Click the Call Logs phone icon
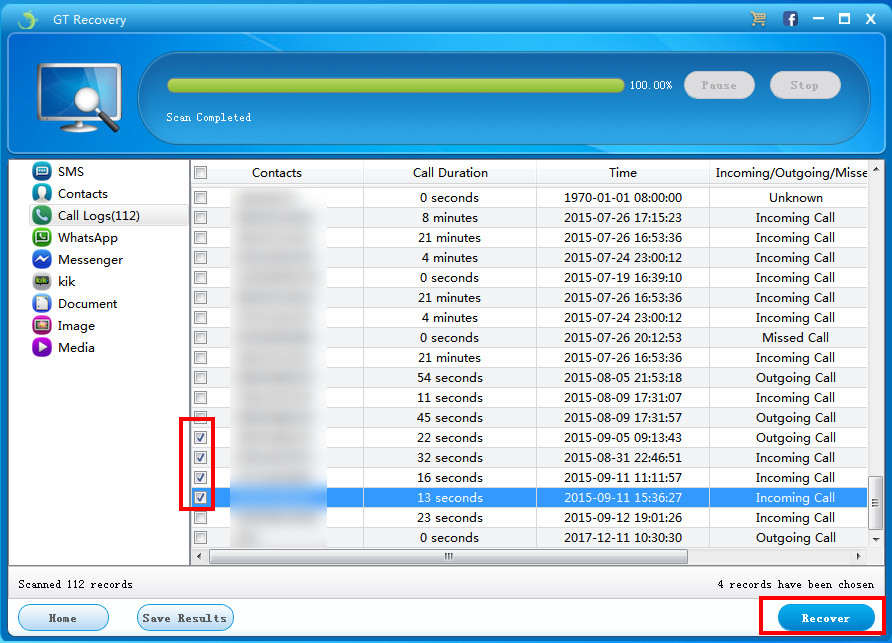 (42, 215)
